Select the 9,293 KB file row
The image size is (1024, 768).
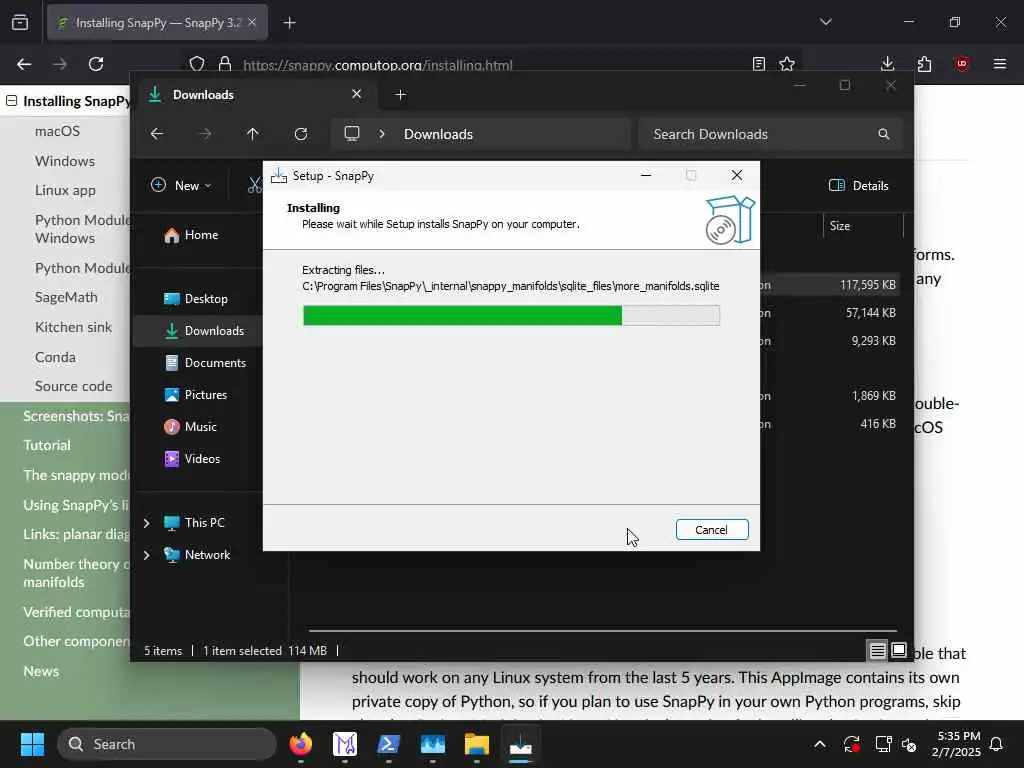[829, 342]
